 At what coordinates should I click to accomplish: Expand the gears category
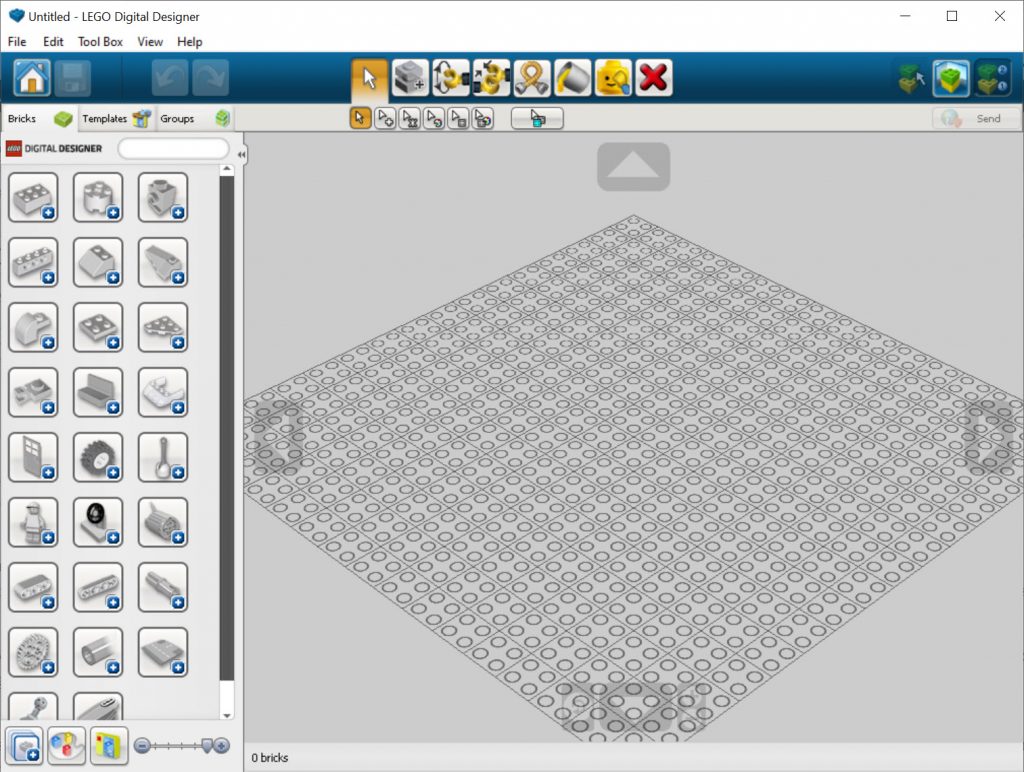[33, 652]
